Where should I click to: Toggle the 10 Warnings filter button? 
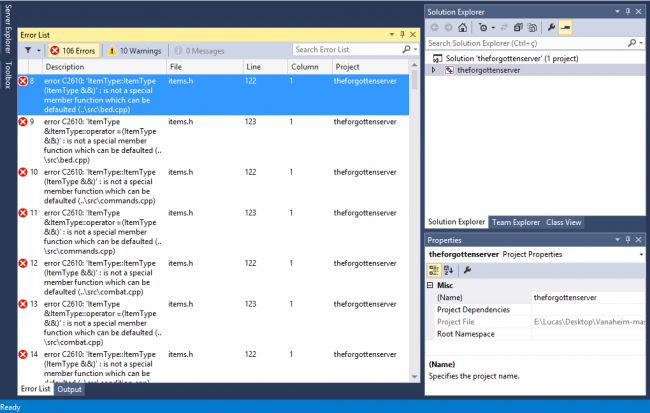tap(135, 51)
